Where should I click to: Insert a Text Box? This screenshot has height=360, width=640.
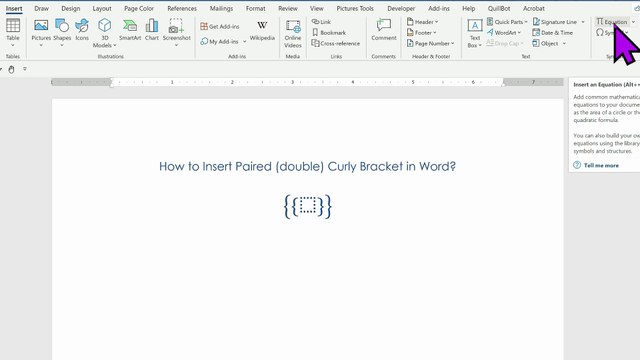[475, 33]
